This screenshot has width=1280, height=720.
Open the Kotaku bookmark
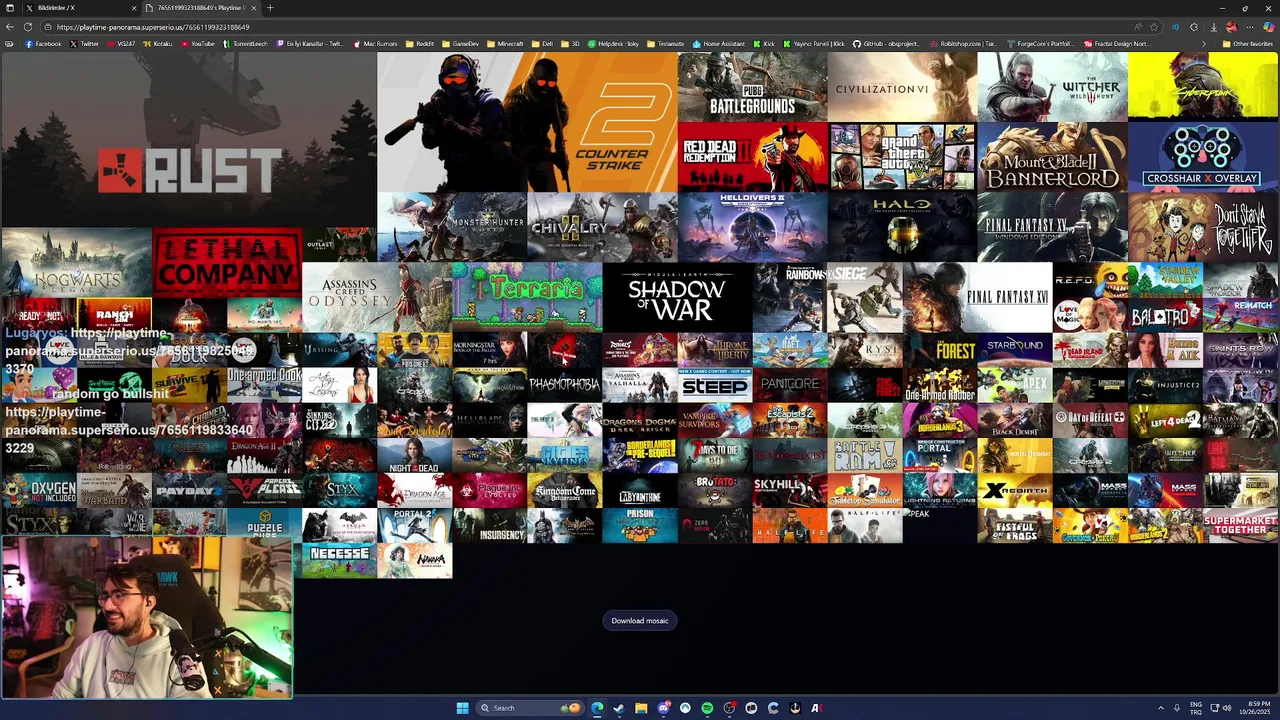pyautogui.click(x=157, y=44)
